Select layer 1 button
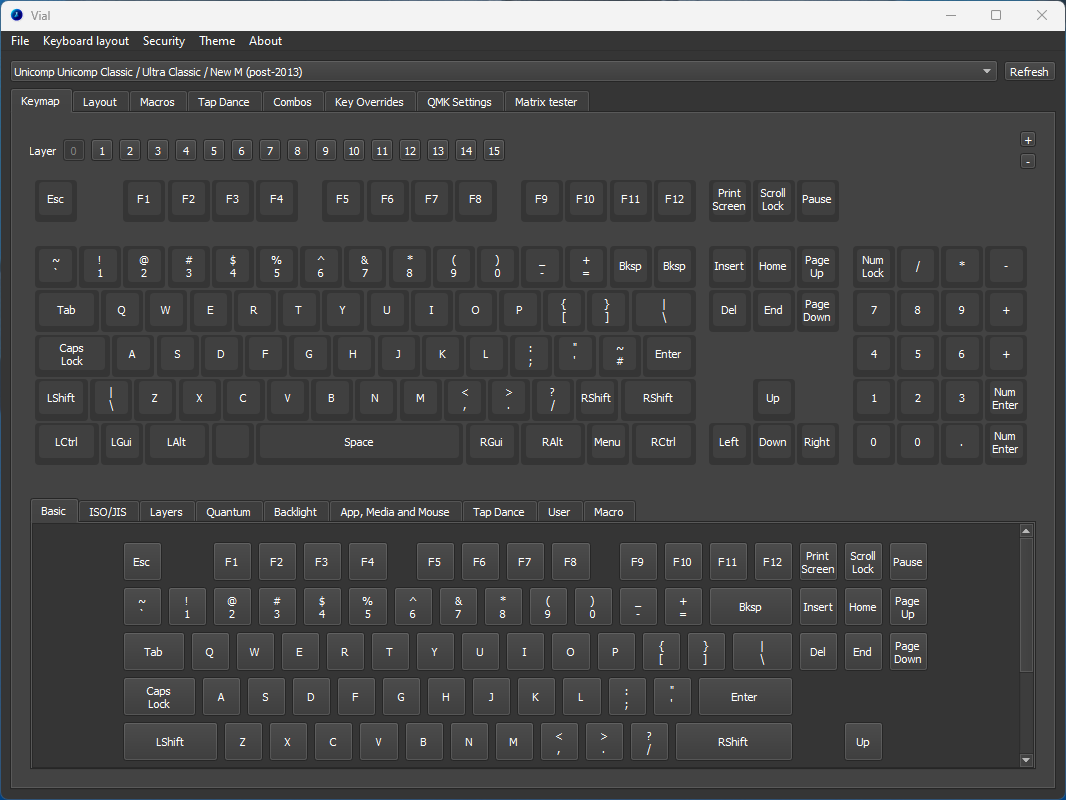 (x=102, y=151)
